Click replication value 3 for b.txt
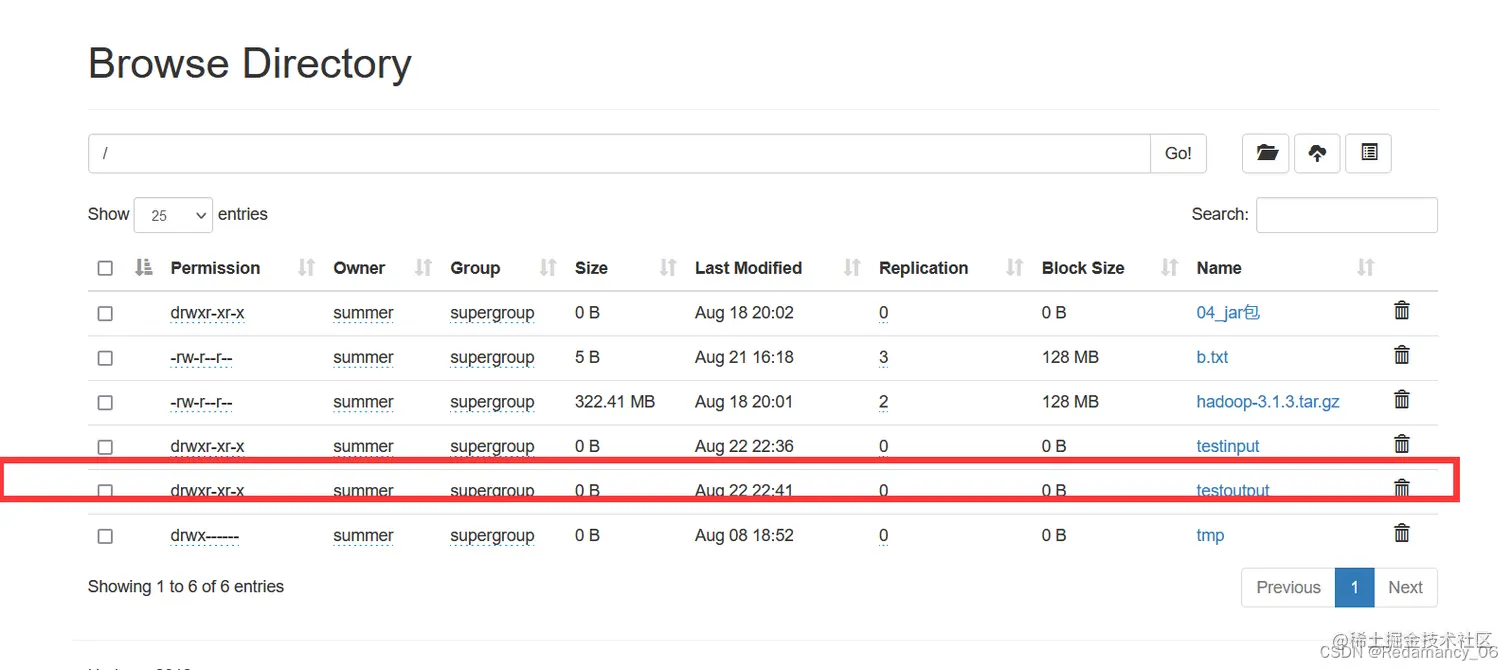 pos(883,357)
